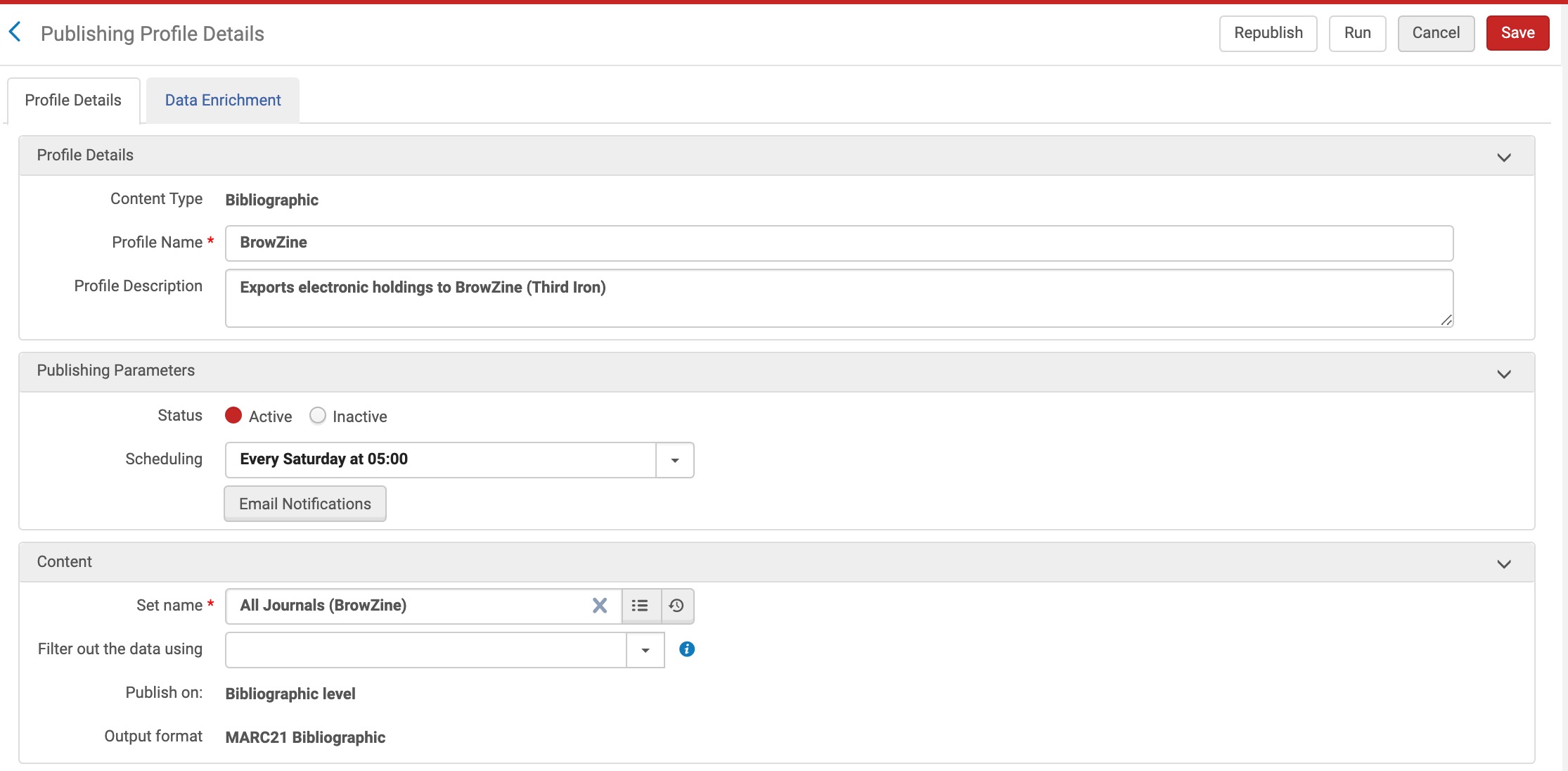1568x771 pixels.
Task: Click the Run button
Action: pos(1357,33)
